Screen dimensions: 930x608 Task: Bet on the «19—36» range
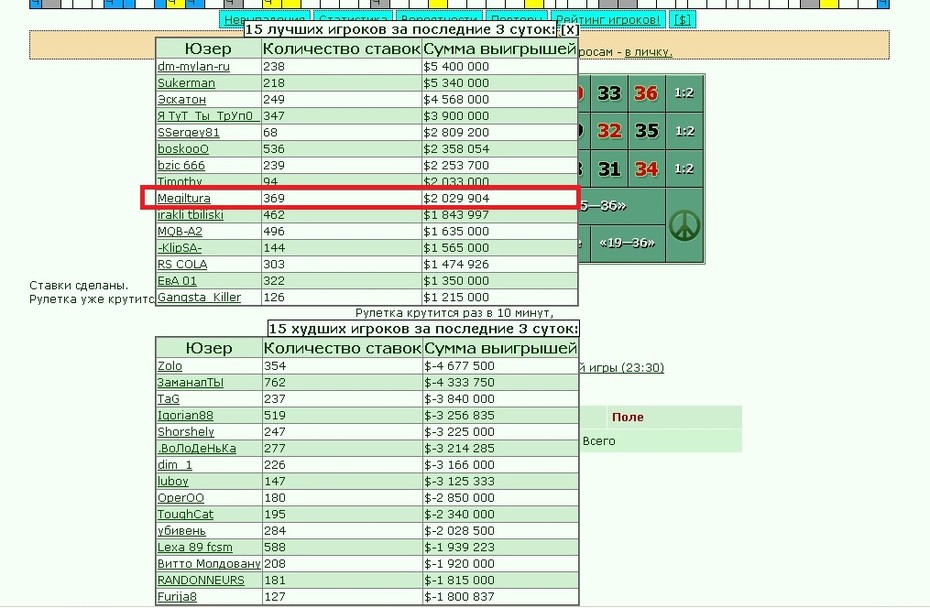click(x=627, y=243)
